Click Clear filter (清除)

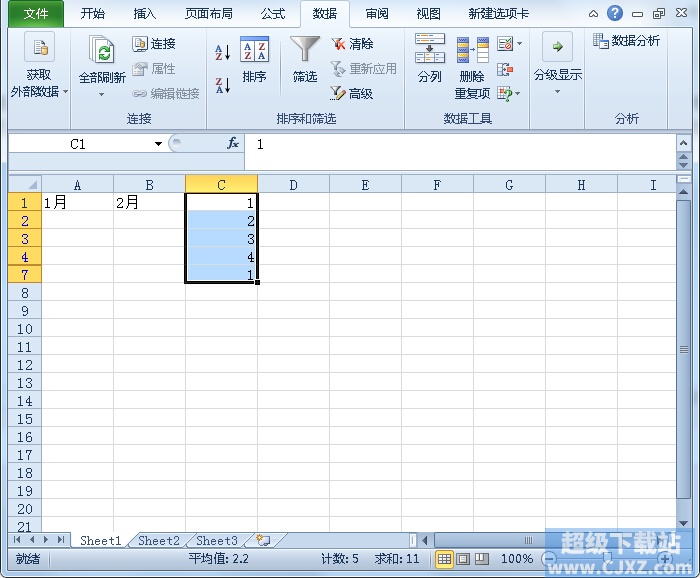[x=353, y=44]
